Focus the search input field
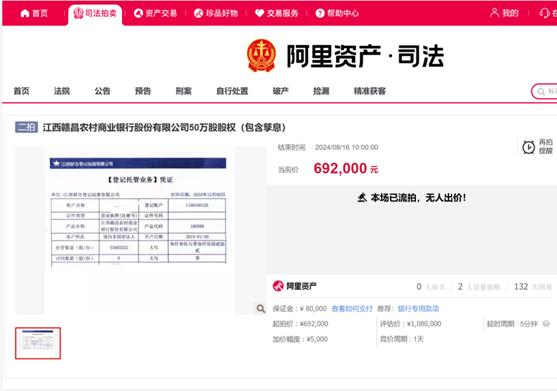Image resolution: width=557 pixels, height=391 pixels. (x=545, y=91)
